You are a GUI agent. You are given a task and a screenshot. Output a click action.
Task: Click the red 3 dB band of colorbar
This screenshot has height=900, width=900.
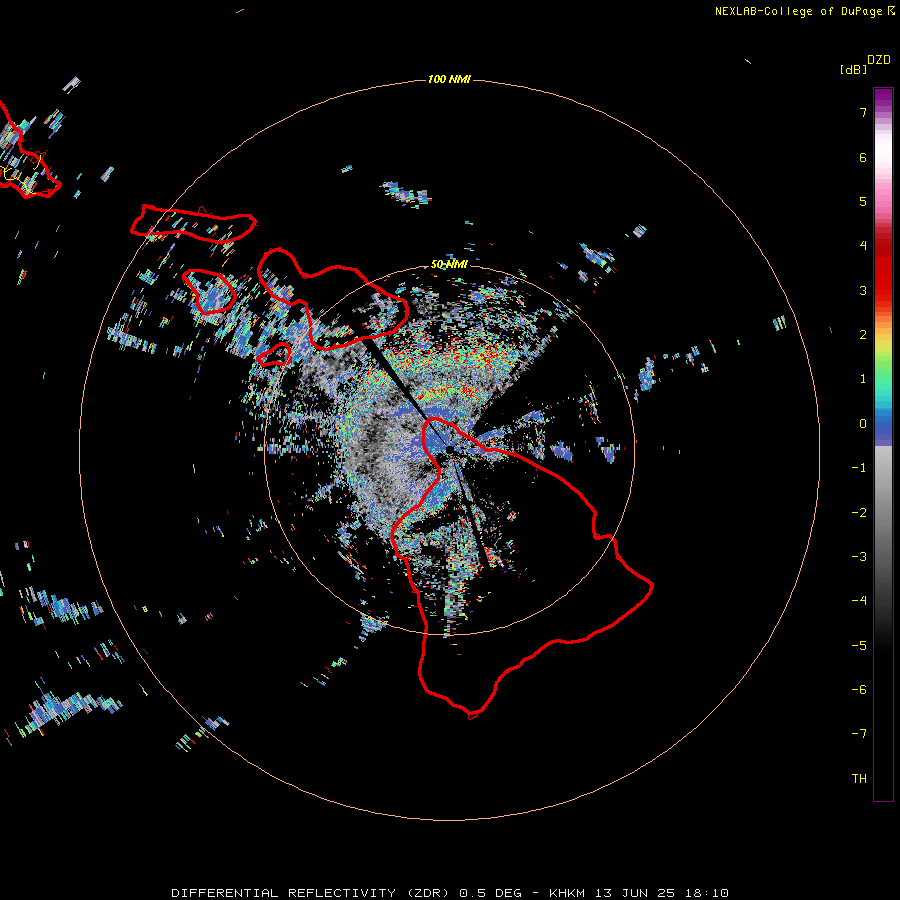[x=883, y=290]
